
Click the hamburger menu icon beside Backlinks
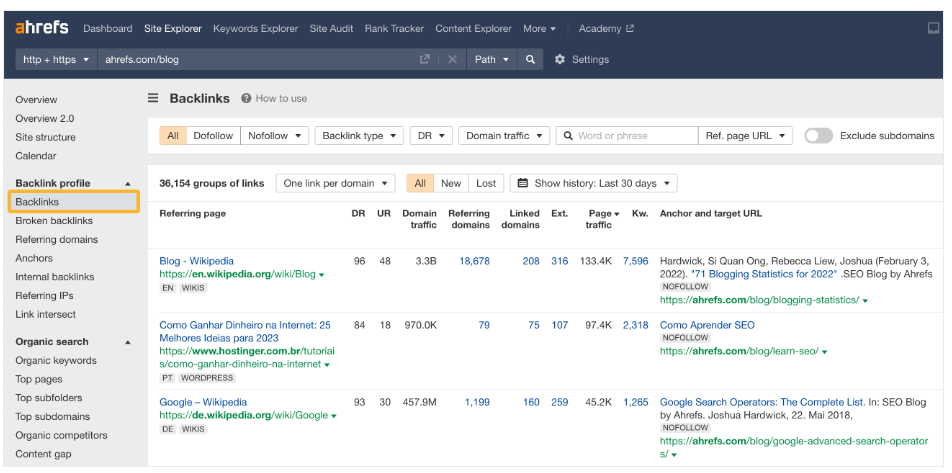(154, 98)
